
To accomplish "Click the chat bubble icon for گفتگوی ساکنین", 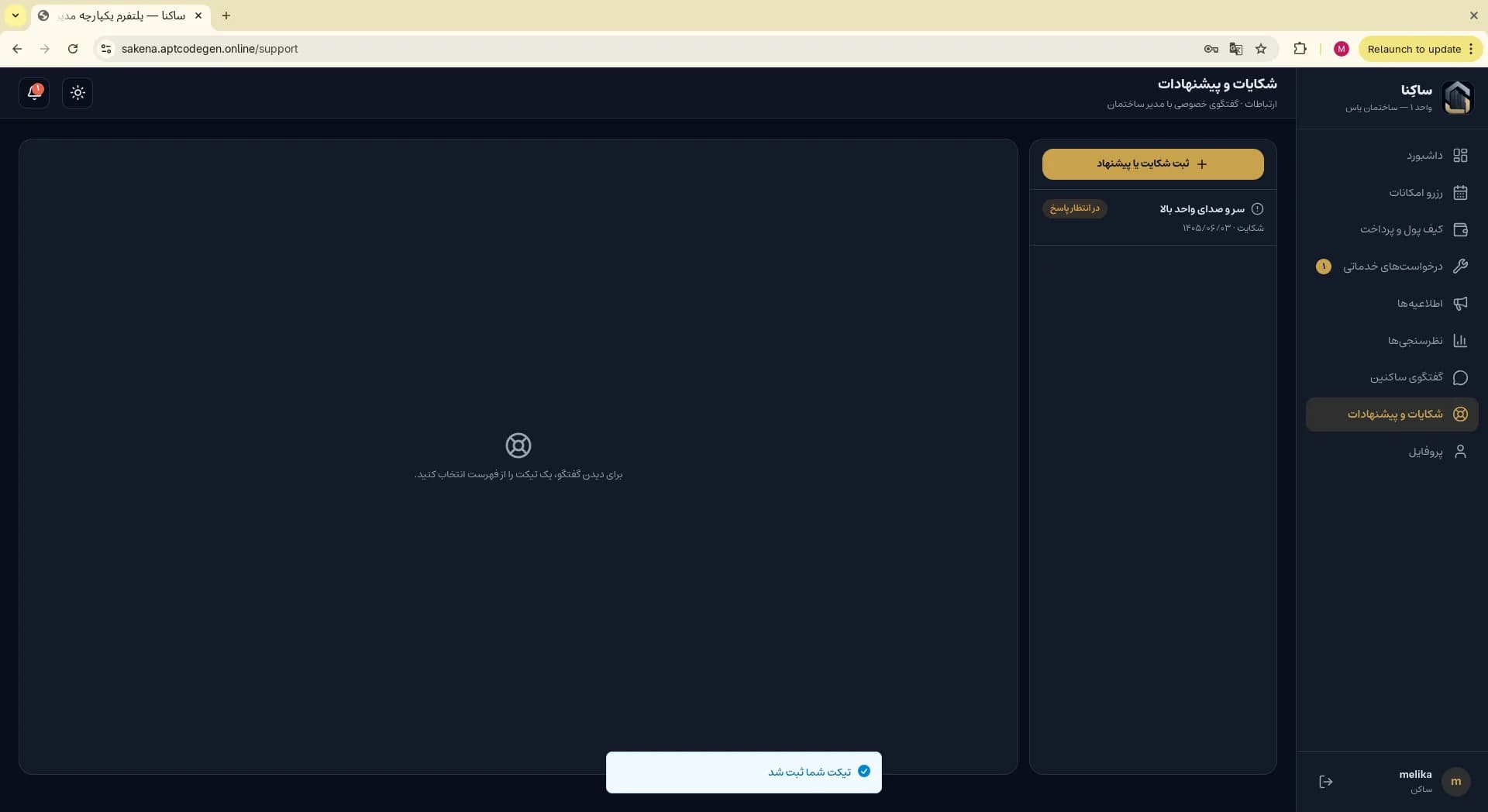I will point(1460,377).
